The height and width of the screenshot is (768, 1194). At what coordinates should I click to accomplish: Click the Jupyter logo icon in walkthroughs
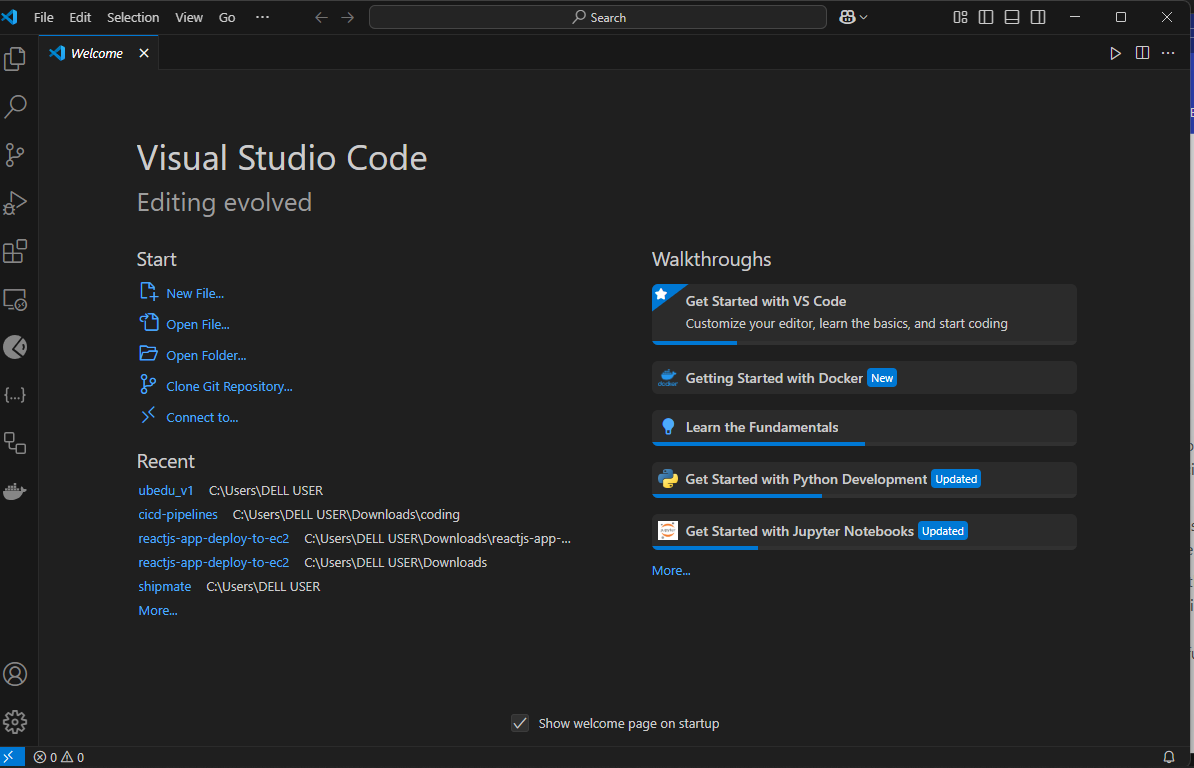(668, 531)
